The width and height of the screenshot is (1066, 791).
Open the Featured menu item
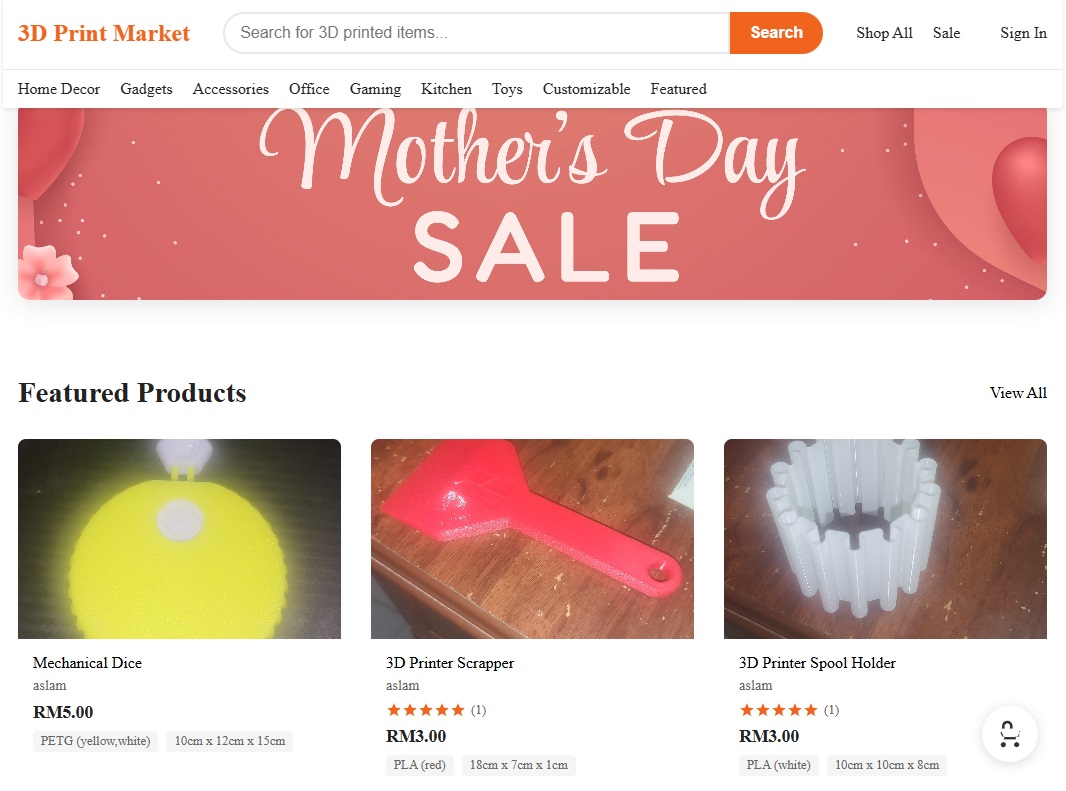pos(678,89)
